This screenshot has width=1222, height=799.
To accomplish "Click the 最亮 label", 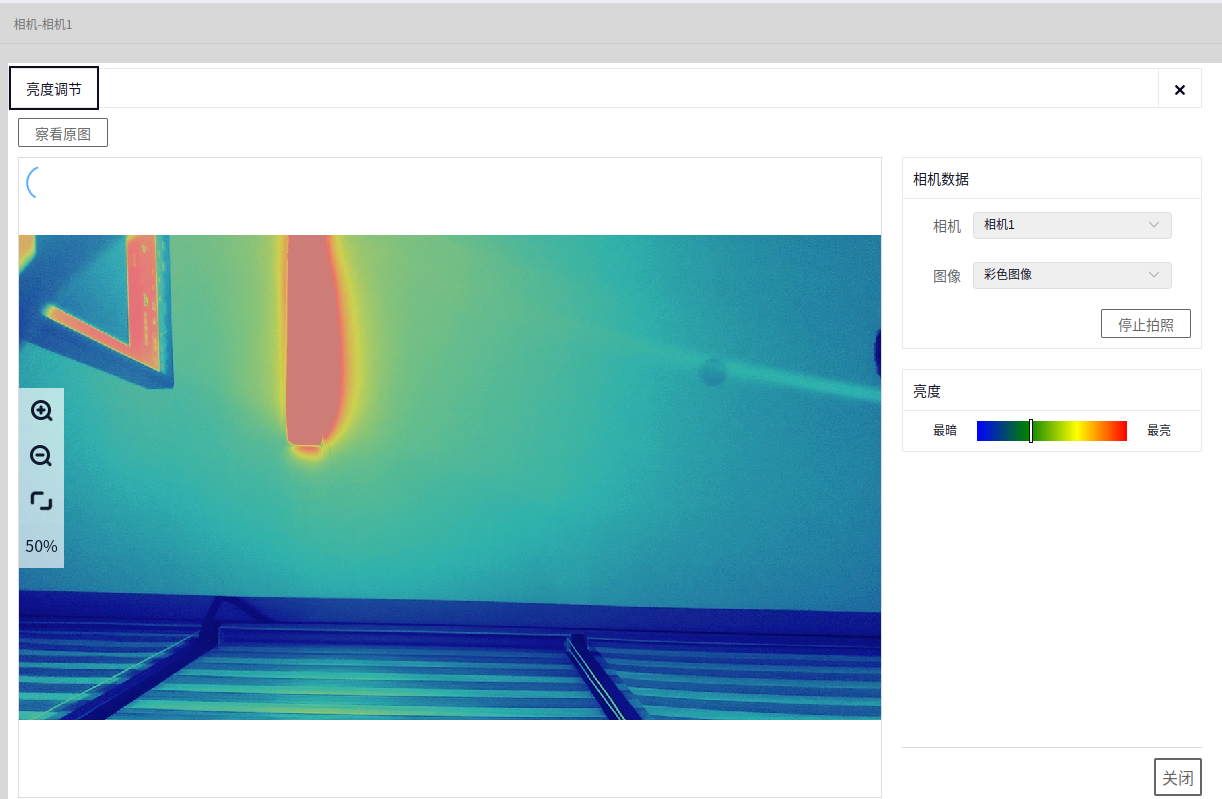I will 1159,430.
